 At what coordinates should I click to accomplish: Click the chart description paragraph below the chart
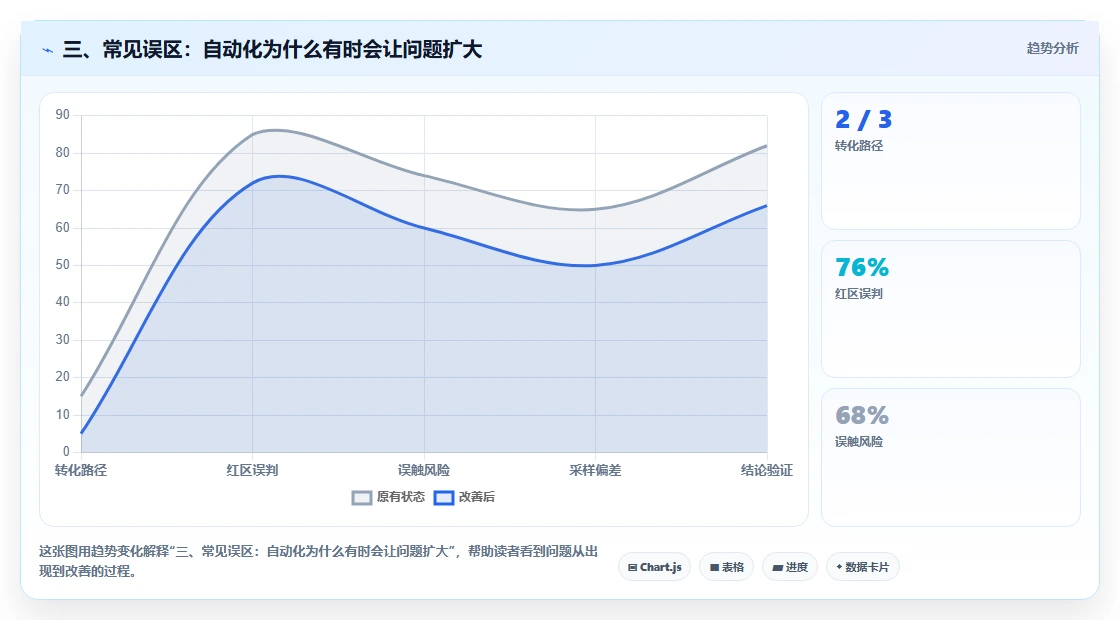[x=319, y=561]
